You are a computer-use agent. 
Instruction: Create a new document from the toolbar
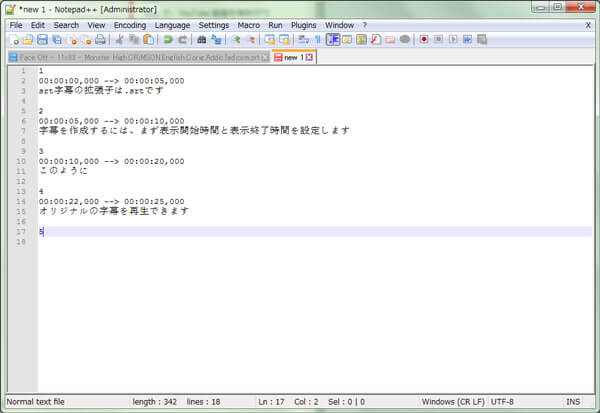(14, 39)
